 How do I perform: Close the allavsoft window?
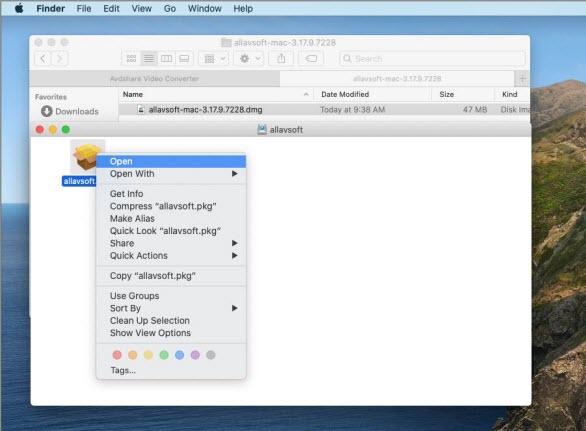coord(40,129)
